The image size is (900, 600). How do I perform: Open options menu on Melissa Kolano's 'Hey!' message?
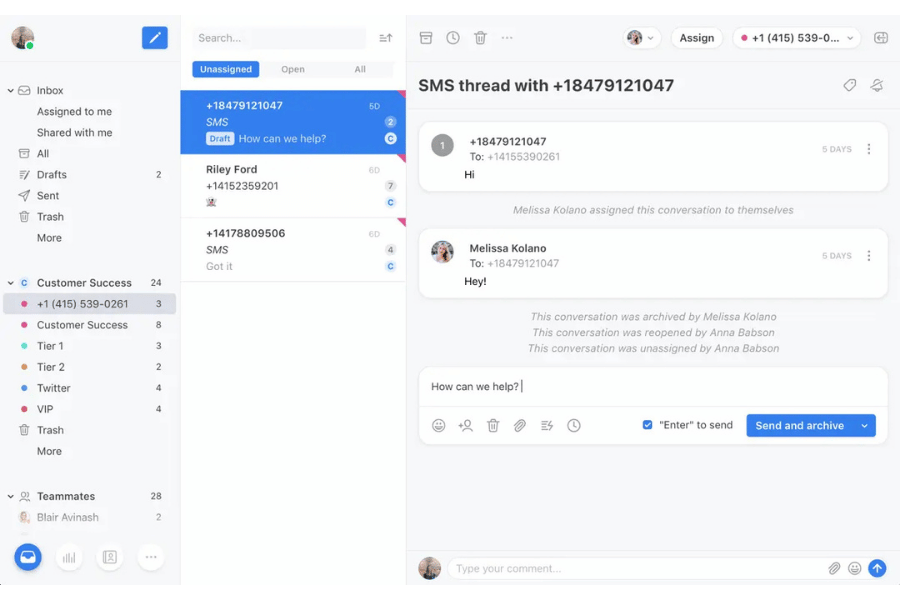[868, 256]
